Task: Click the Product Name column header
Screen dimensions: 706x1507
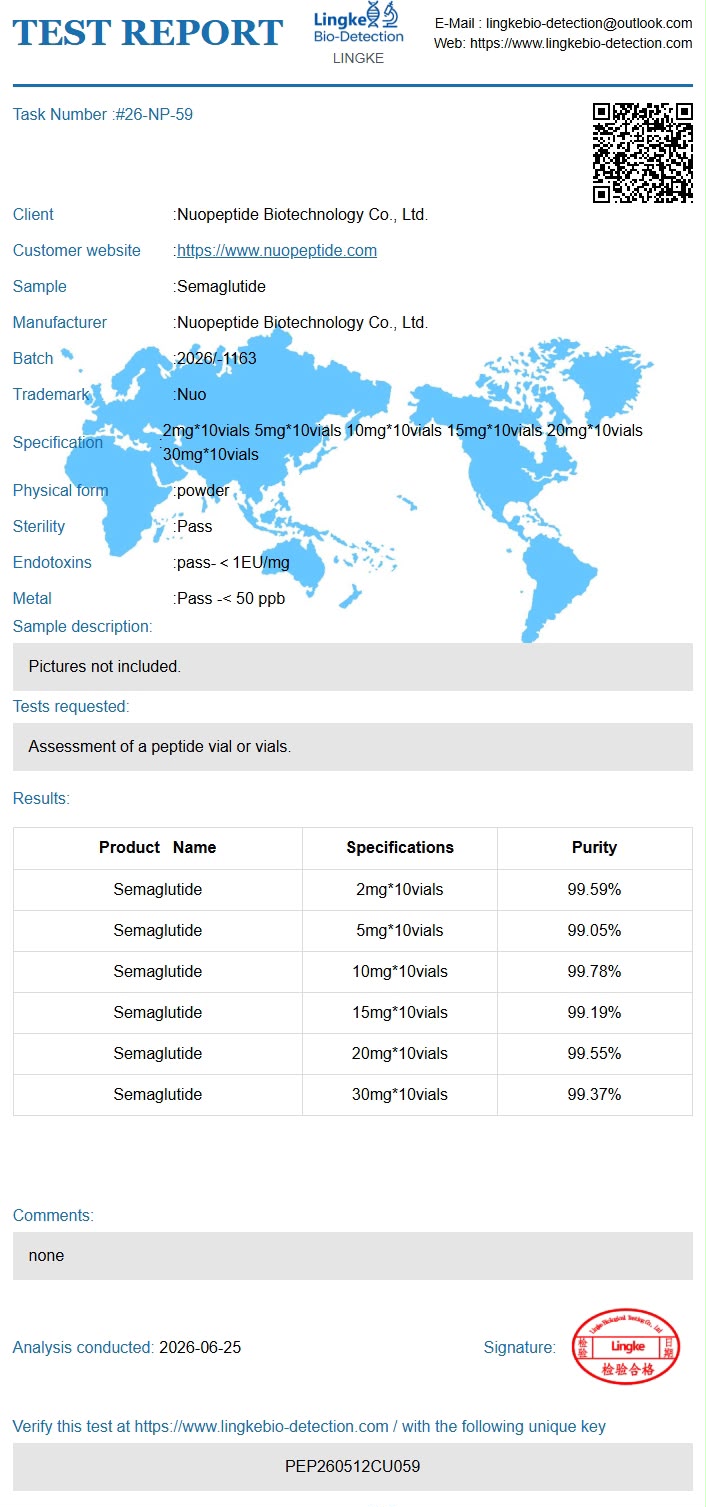Action: 158,848
